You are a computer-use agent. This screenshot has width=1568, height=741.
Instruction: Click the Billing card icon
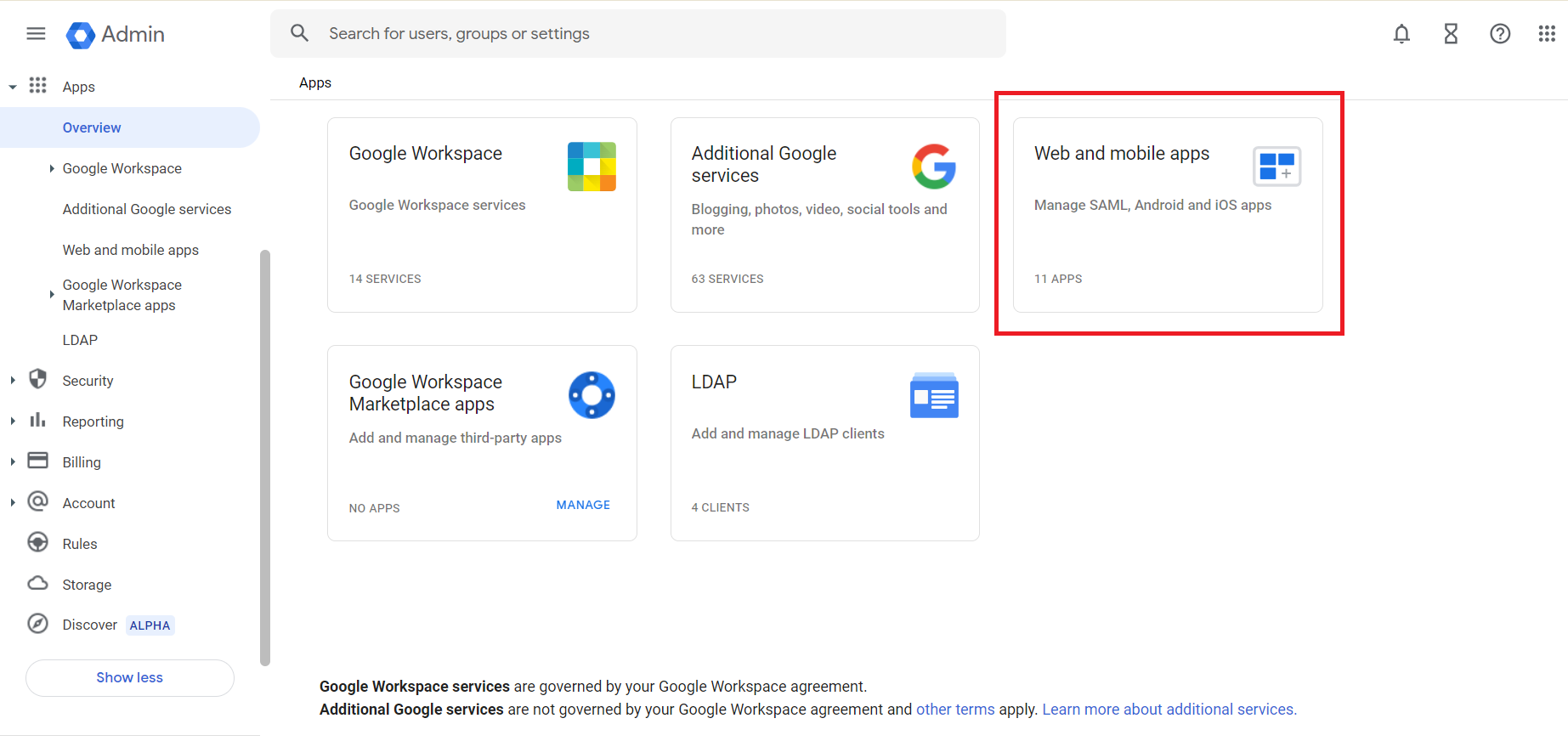pos(37,461)
